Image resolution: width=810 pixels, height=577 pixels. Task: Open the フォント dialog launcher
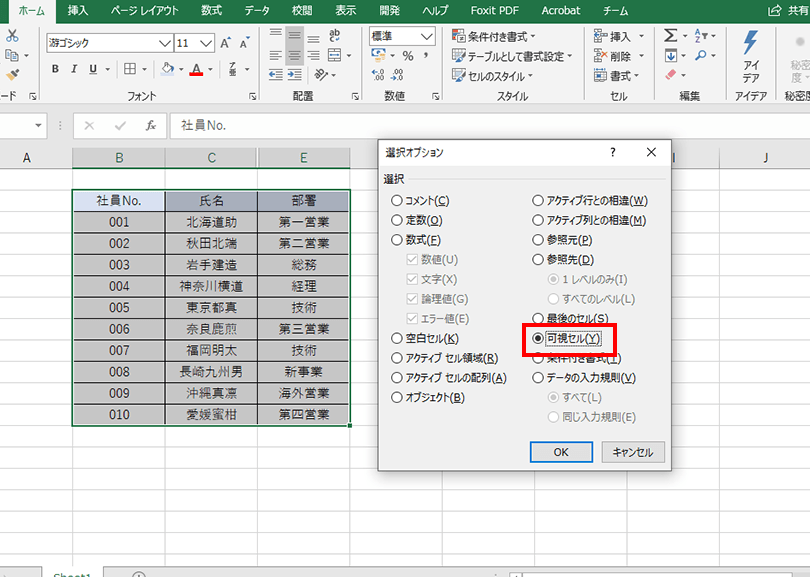point(253,96)
